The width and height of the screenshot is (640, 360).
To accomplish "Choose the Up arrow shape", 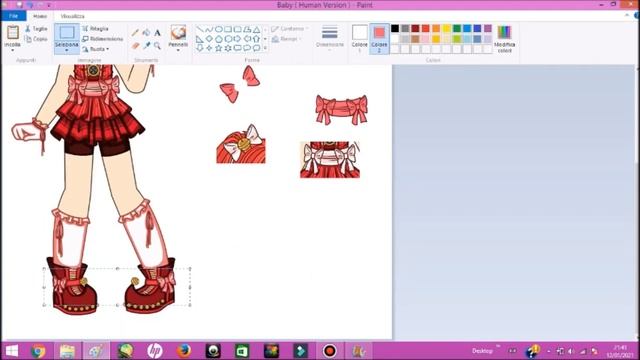I will (256, 39).
